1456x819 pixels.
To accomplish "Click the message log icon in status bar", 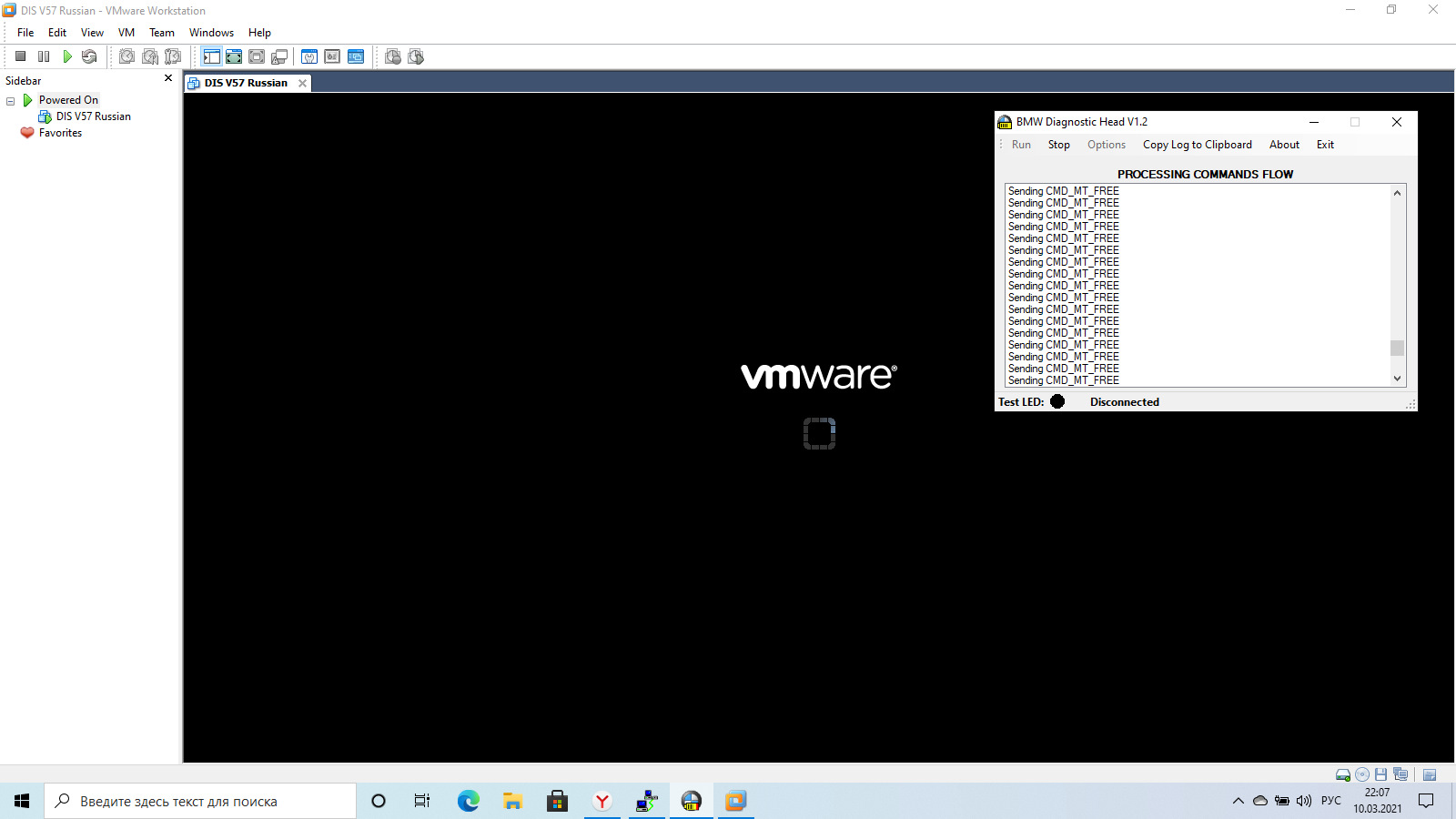I will [x=1430, y=775].
